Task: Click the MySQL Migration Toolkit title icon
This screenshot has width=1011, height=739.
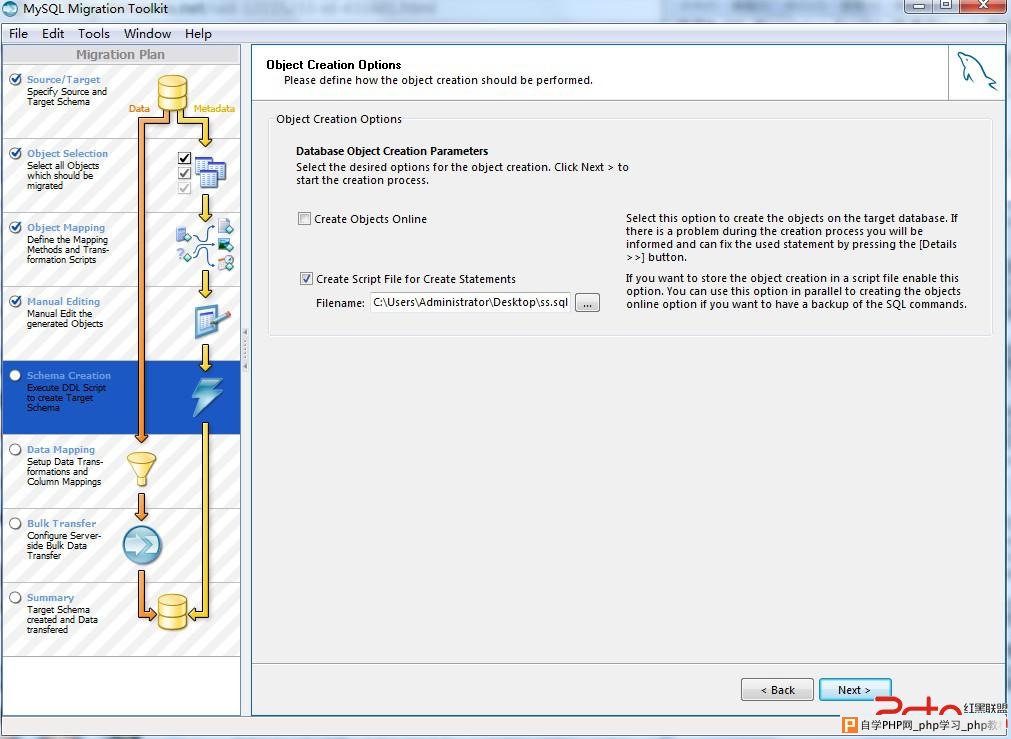Action: [x=10, y=9]
